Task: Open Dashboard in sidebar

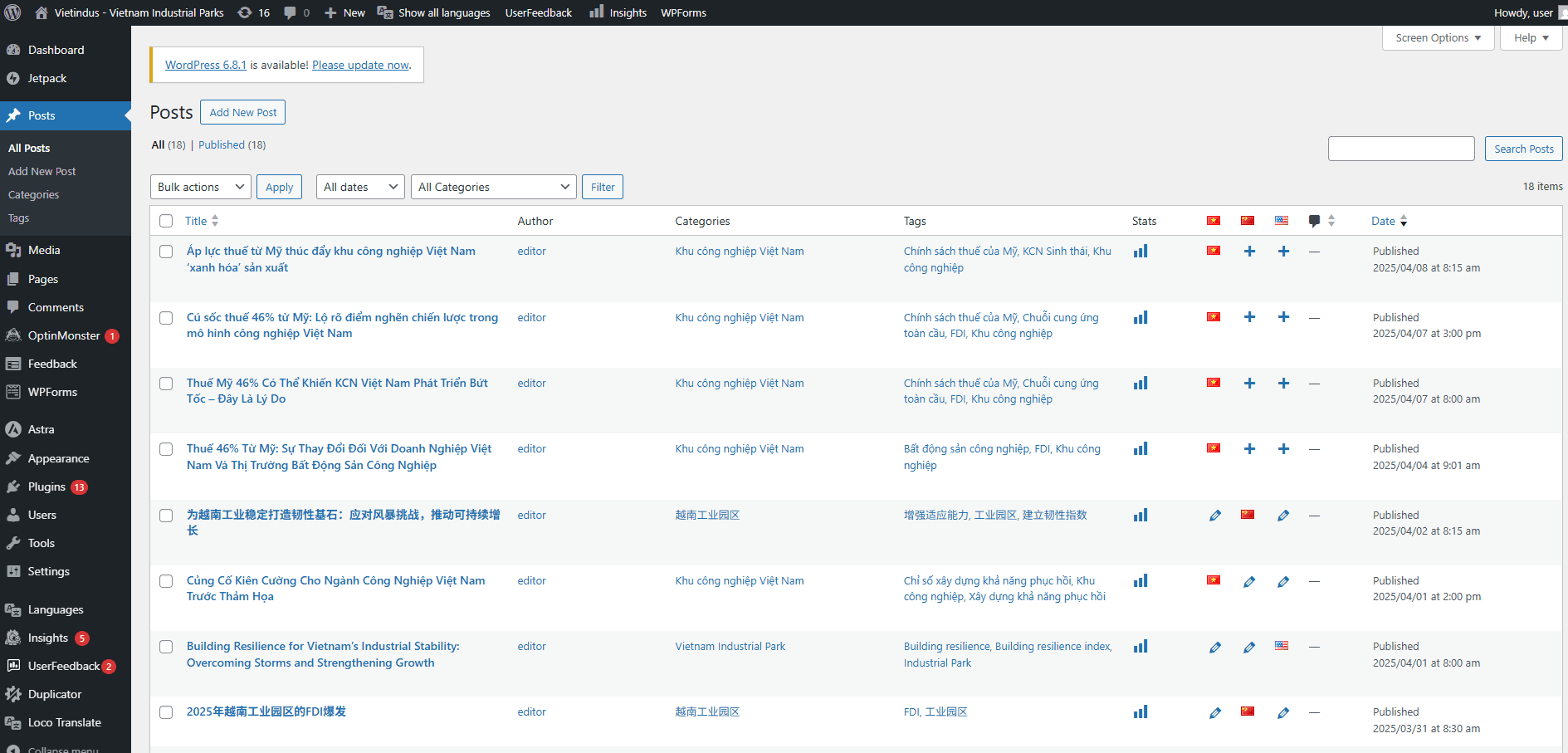Action: coord(56,50)
